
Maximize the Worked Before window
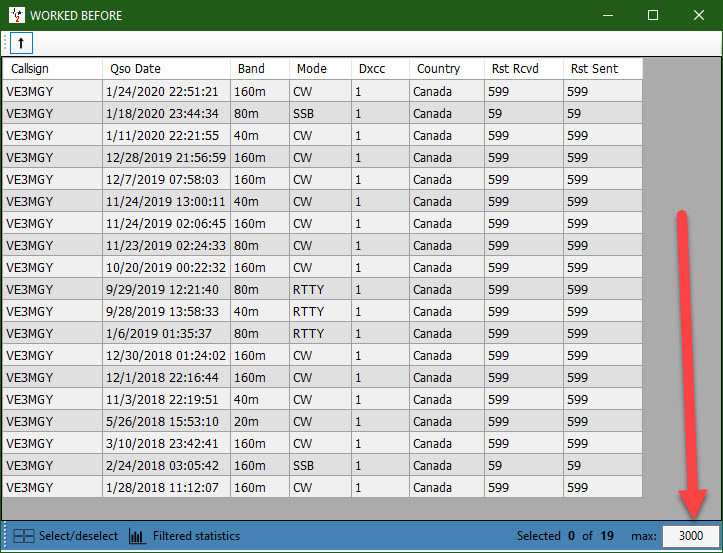653,15
